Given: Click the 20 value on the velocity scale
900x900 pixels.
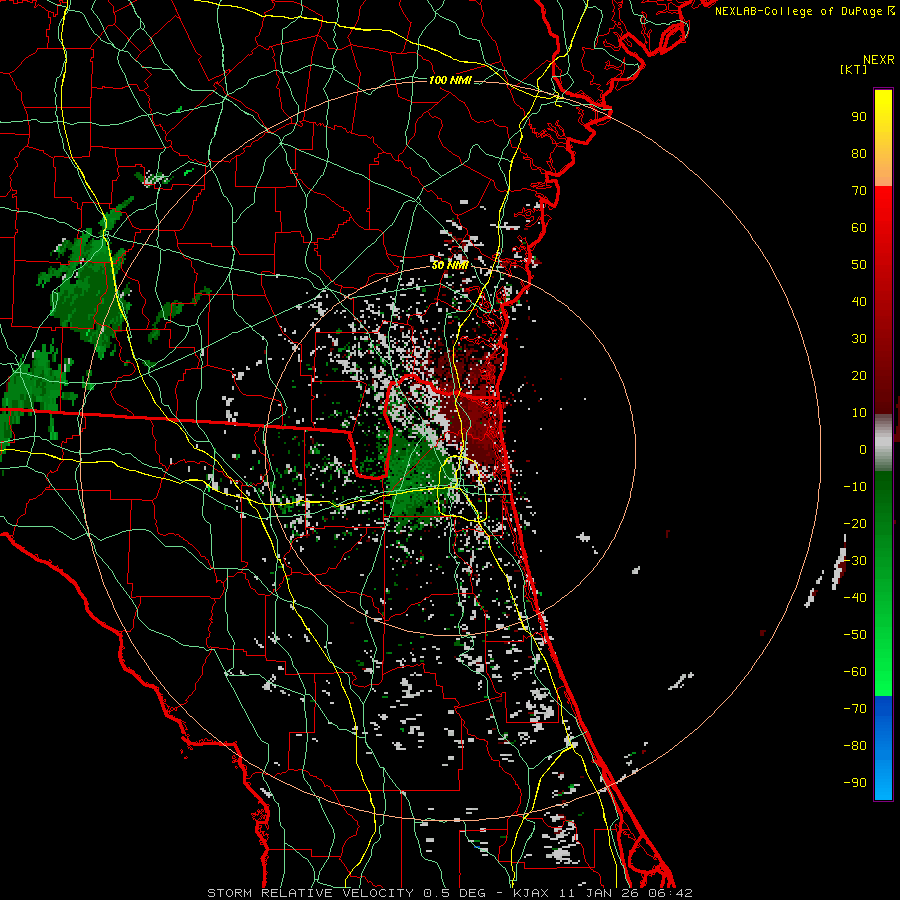Looking at the screenshot, I should pyautogui.click(x=859, y=375).
